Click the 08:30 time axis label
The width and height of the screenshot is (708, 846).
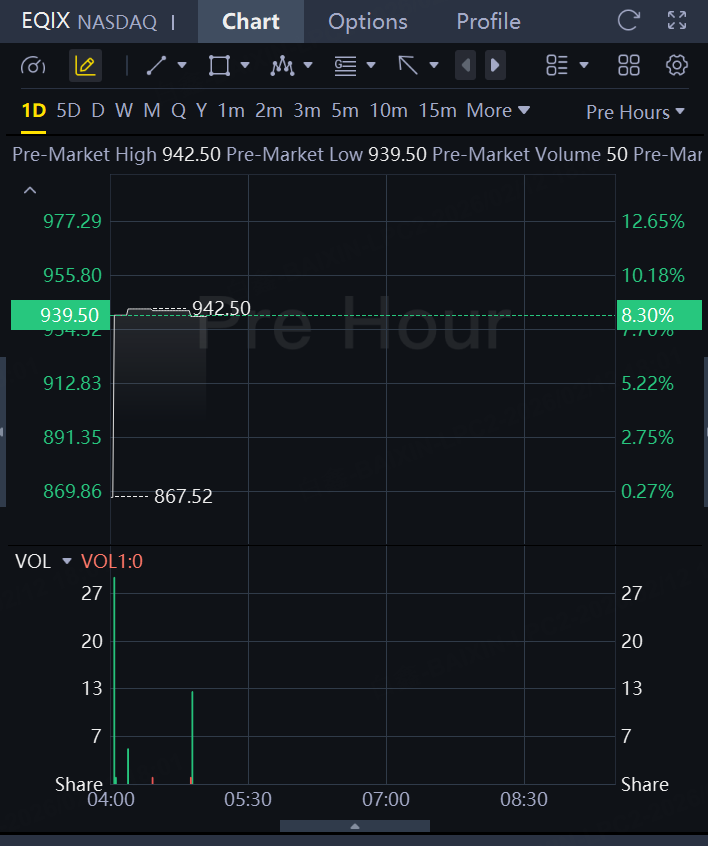tap(524, 799)
